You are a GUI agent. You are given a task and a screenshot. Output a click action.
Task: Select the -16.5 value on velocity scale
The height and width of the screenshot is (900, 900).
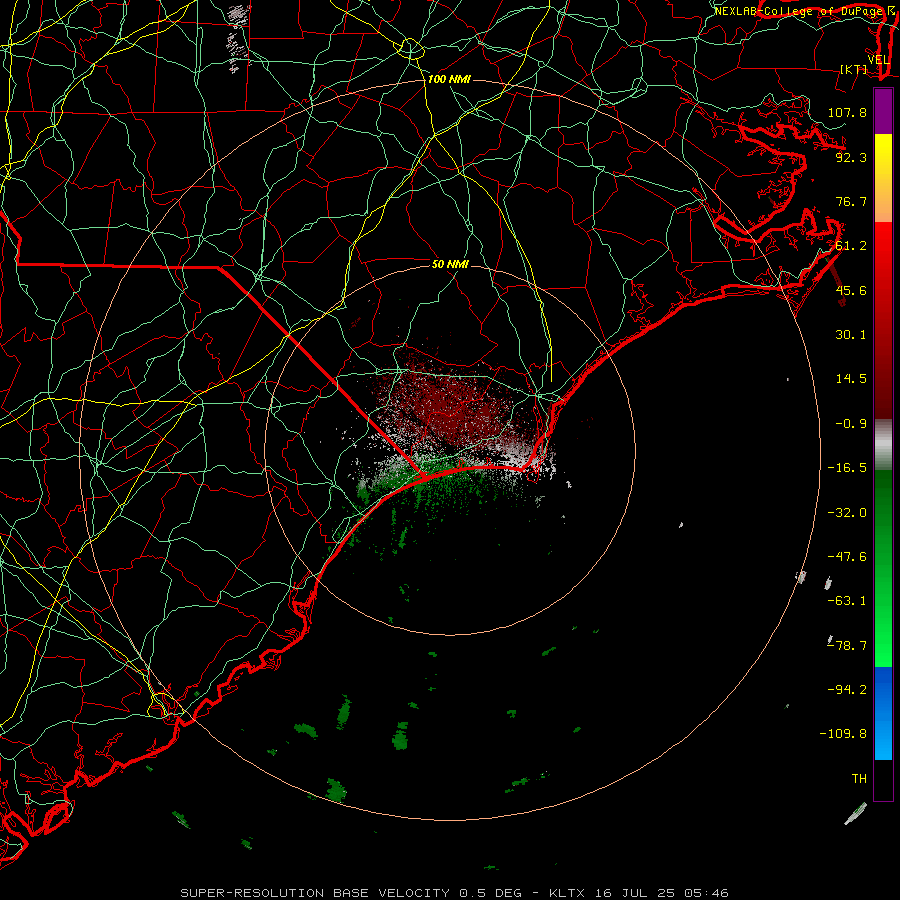click(x=847, y=468)
